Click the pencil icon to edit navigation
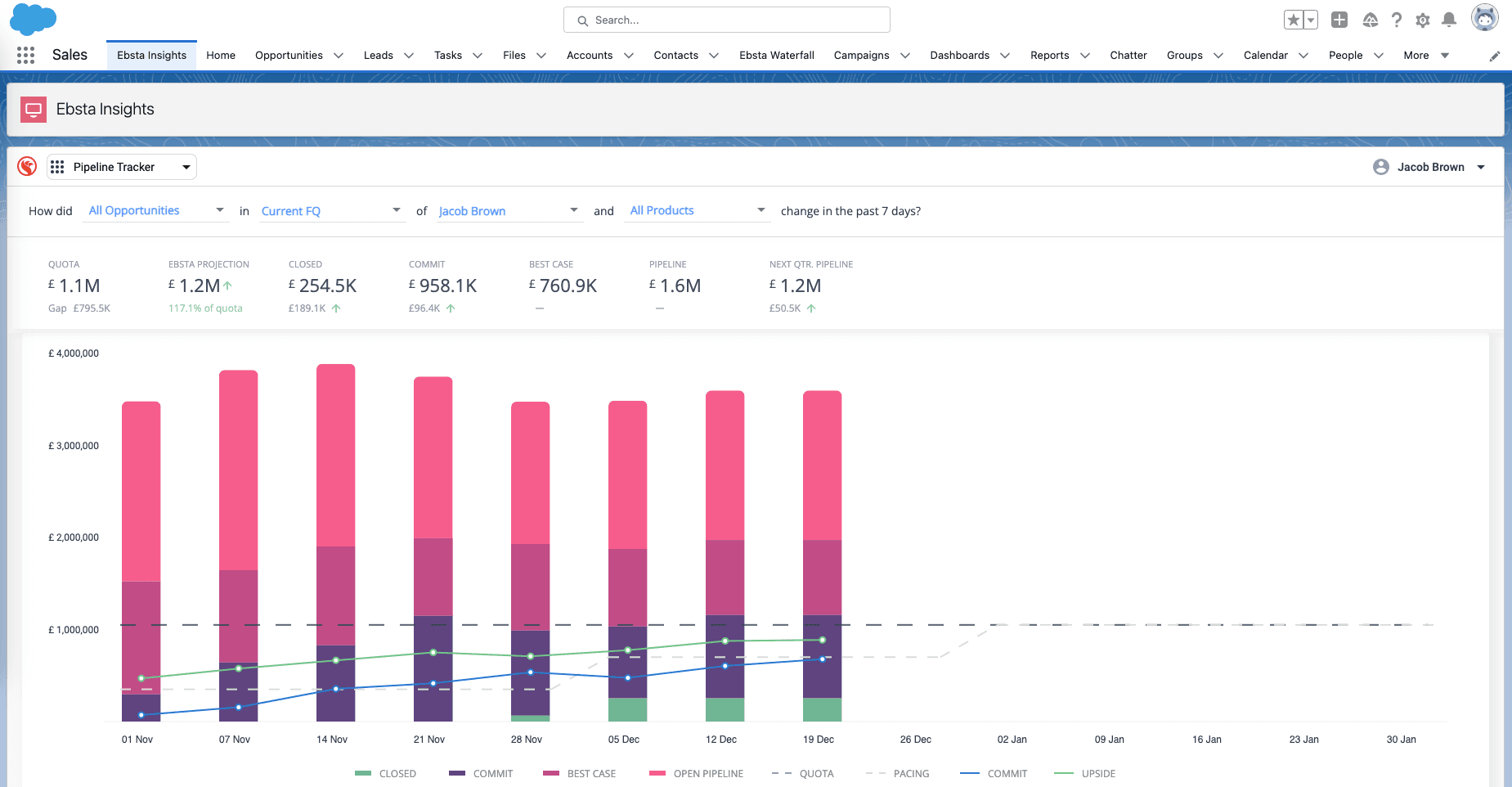The height and width of the screenshot is (787, 1512). click(1495, 56)
